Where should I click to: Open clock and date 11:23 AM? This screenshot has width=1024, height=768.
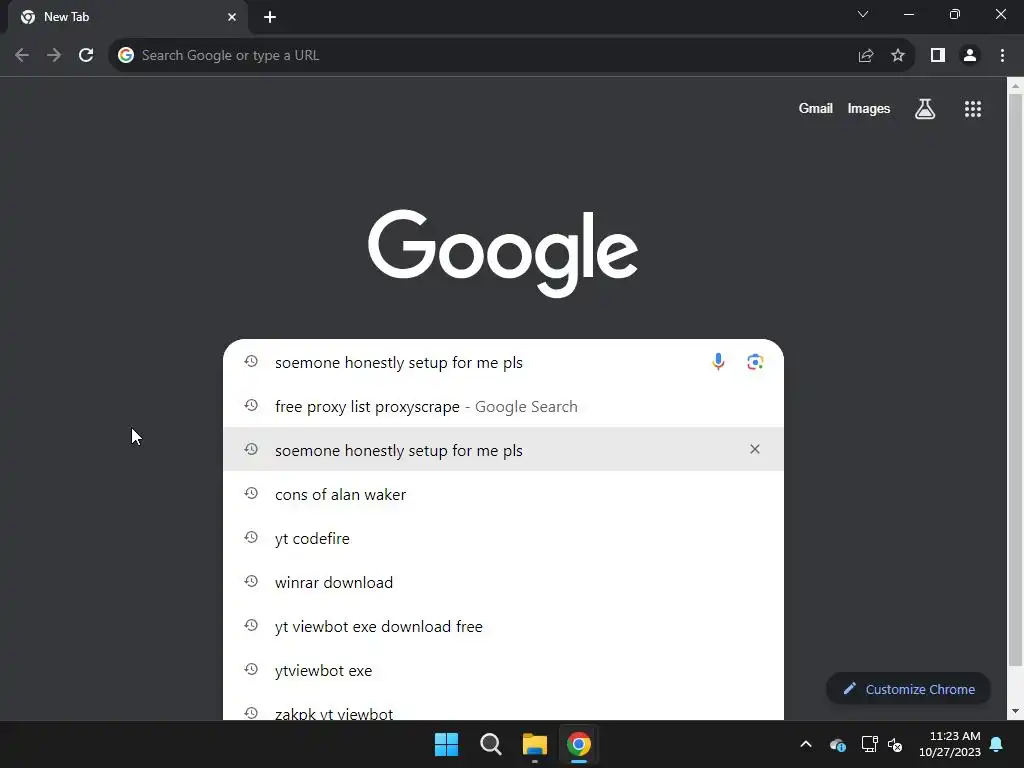tap(950, 744)
